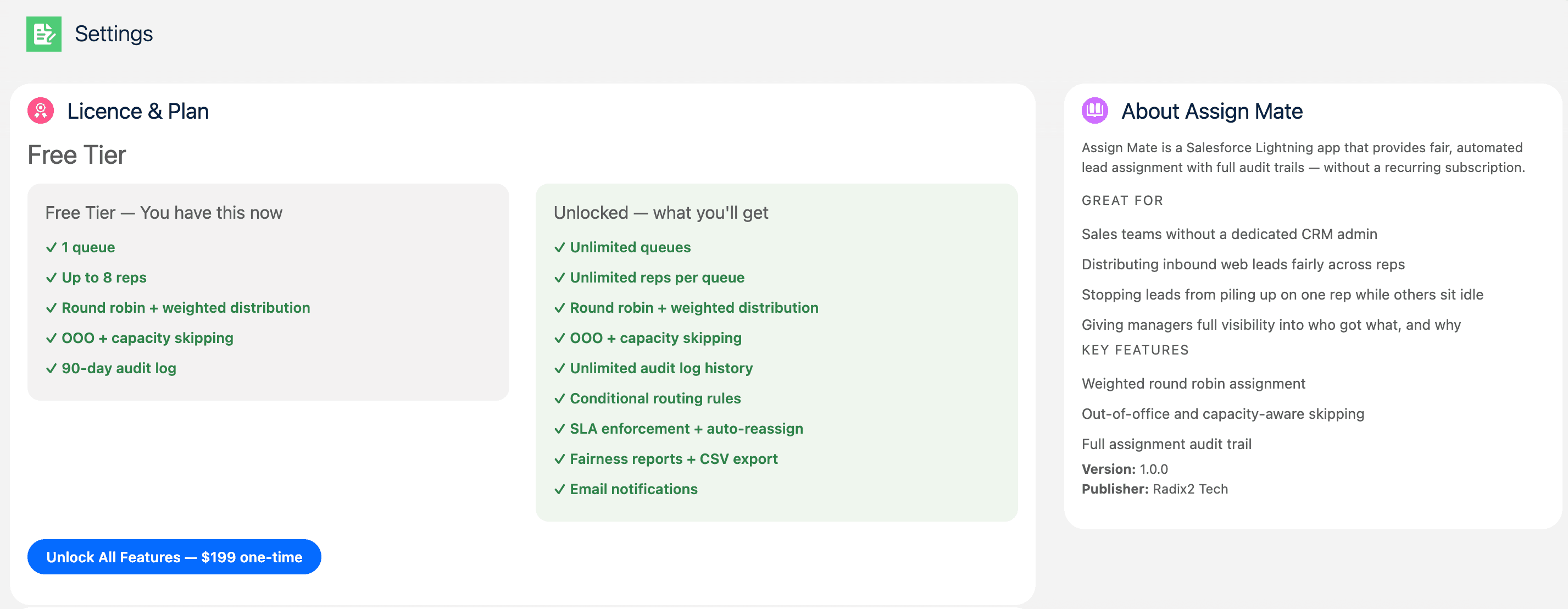Click 'Full assignment audit trail' line
The image size is (1568, 609).
1166,445
